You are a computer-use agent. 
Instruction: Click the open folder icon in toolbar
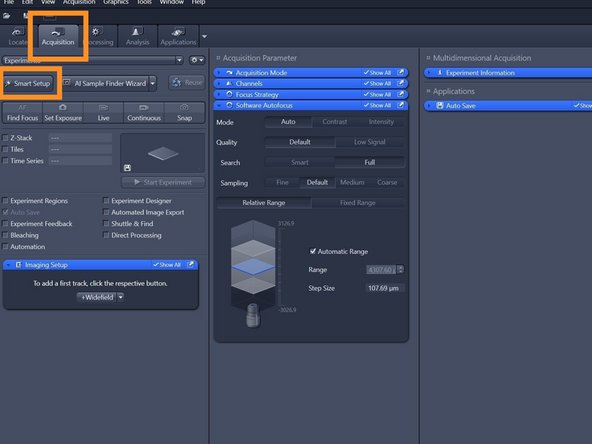pyautogui.click(x=6, y=16)
